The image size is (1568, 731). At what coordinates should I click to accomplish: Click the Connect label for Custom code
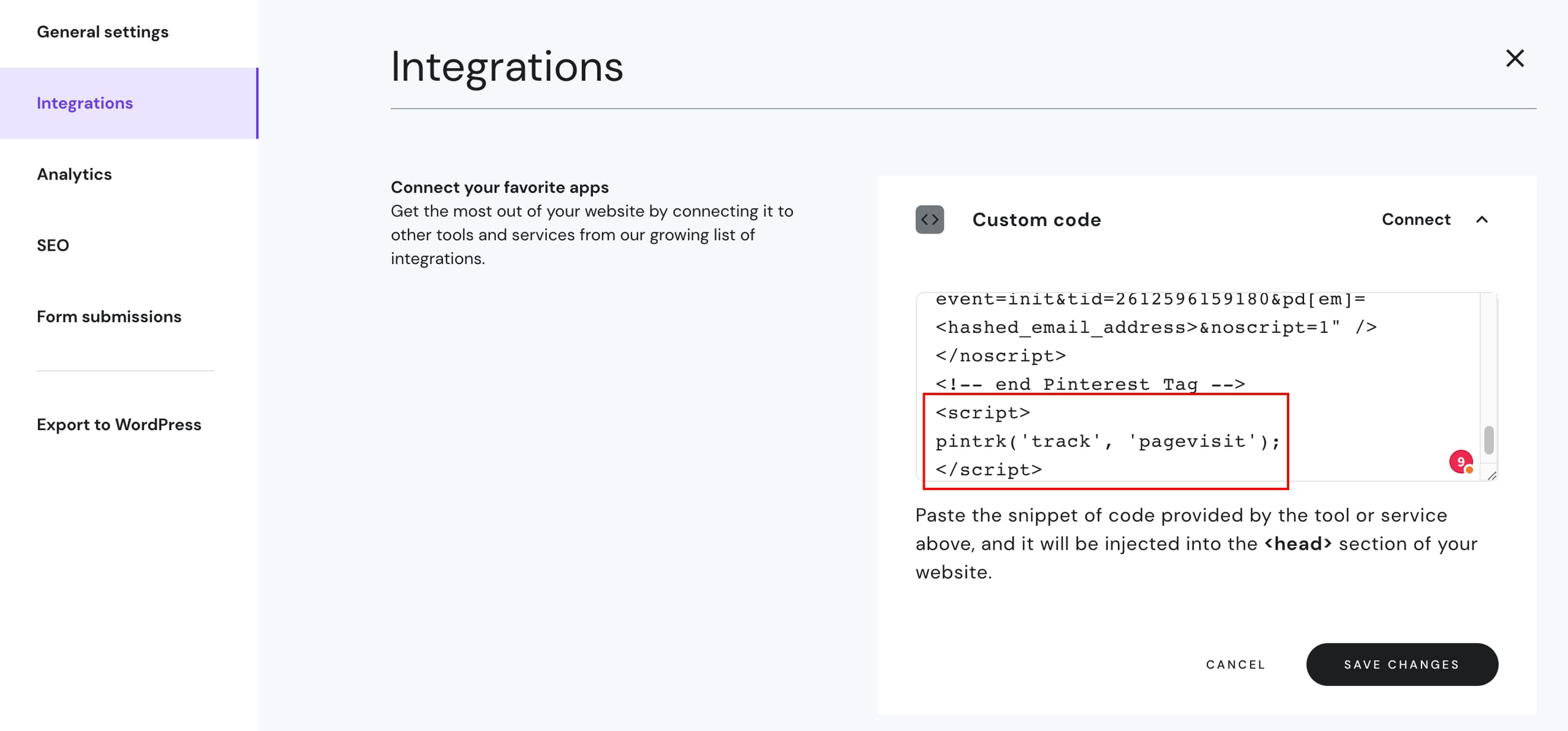click(1415, 219)
